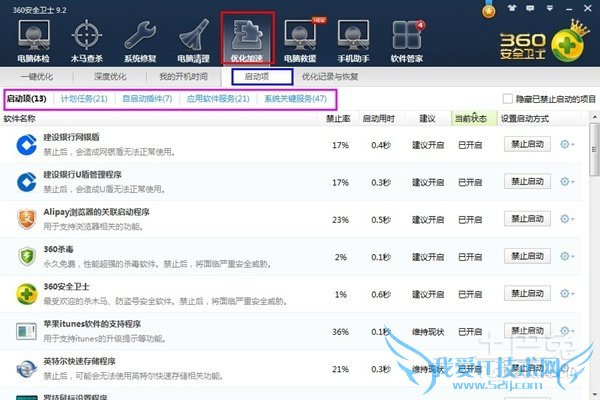Click 禁止启动 for 建设银行U盾管理程序
The image size is (600, 400).
click(527, 181)
